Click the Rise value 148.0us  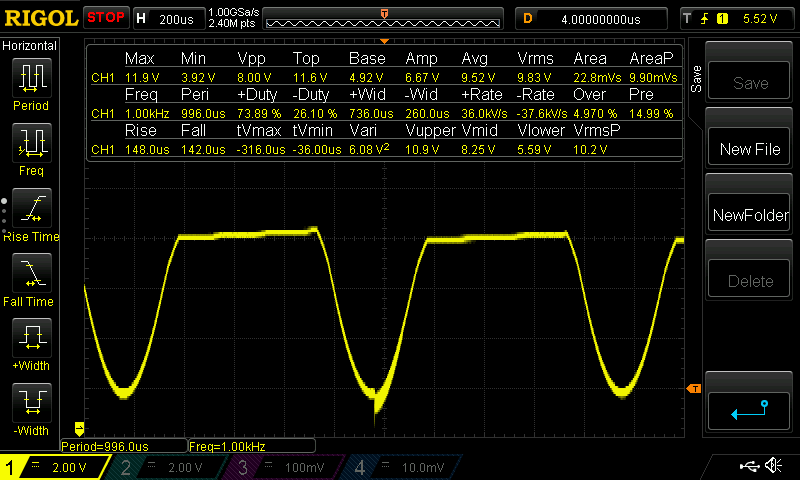pos(147,149)
